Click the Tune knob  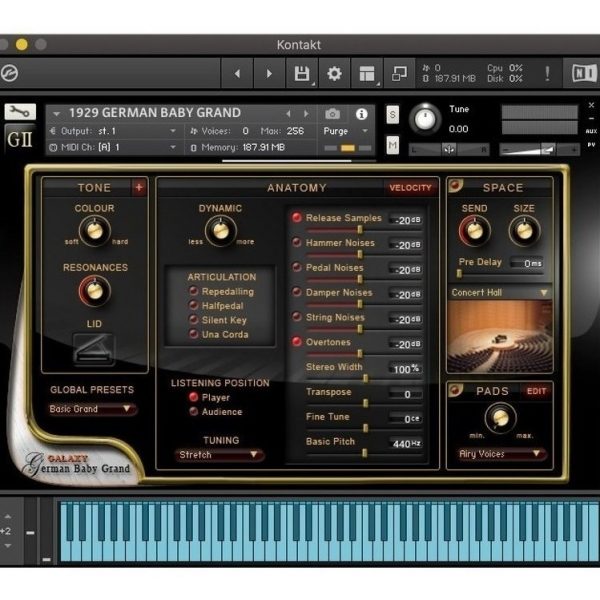point(425,119)
